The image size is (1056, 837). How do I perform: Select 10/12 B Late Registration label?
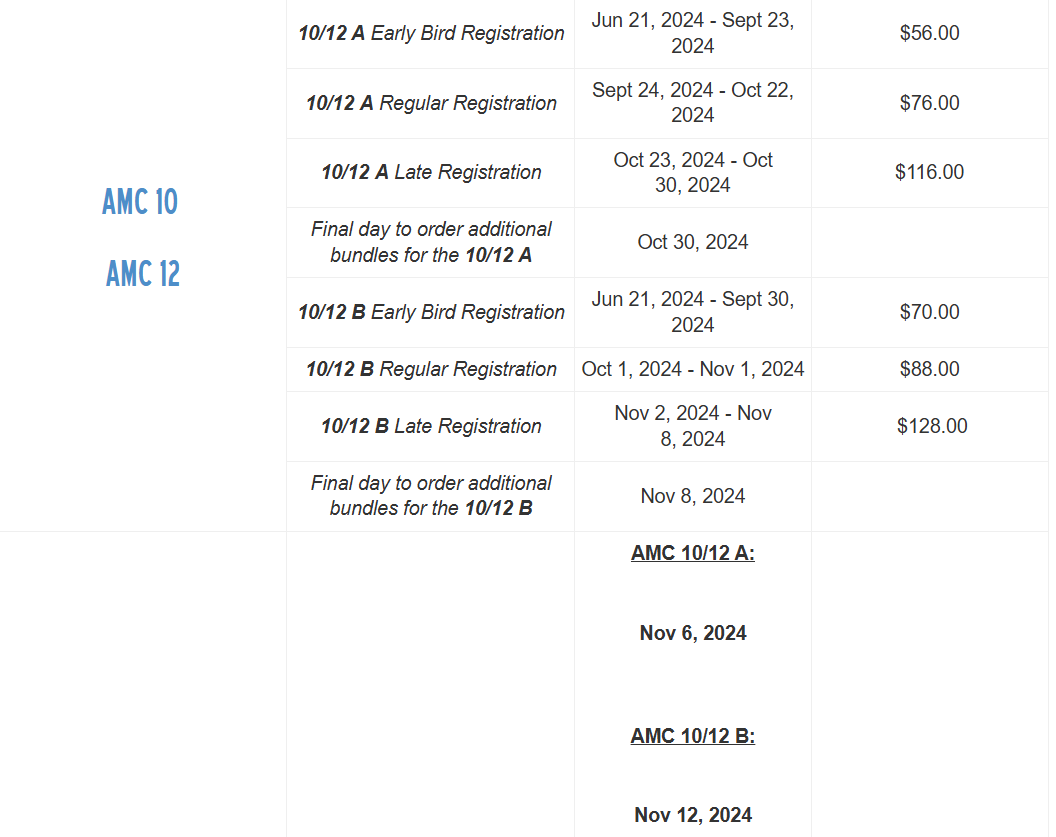click(x=431, y=426)
